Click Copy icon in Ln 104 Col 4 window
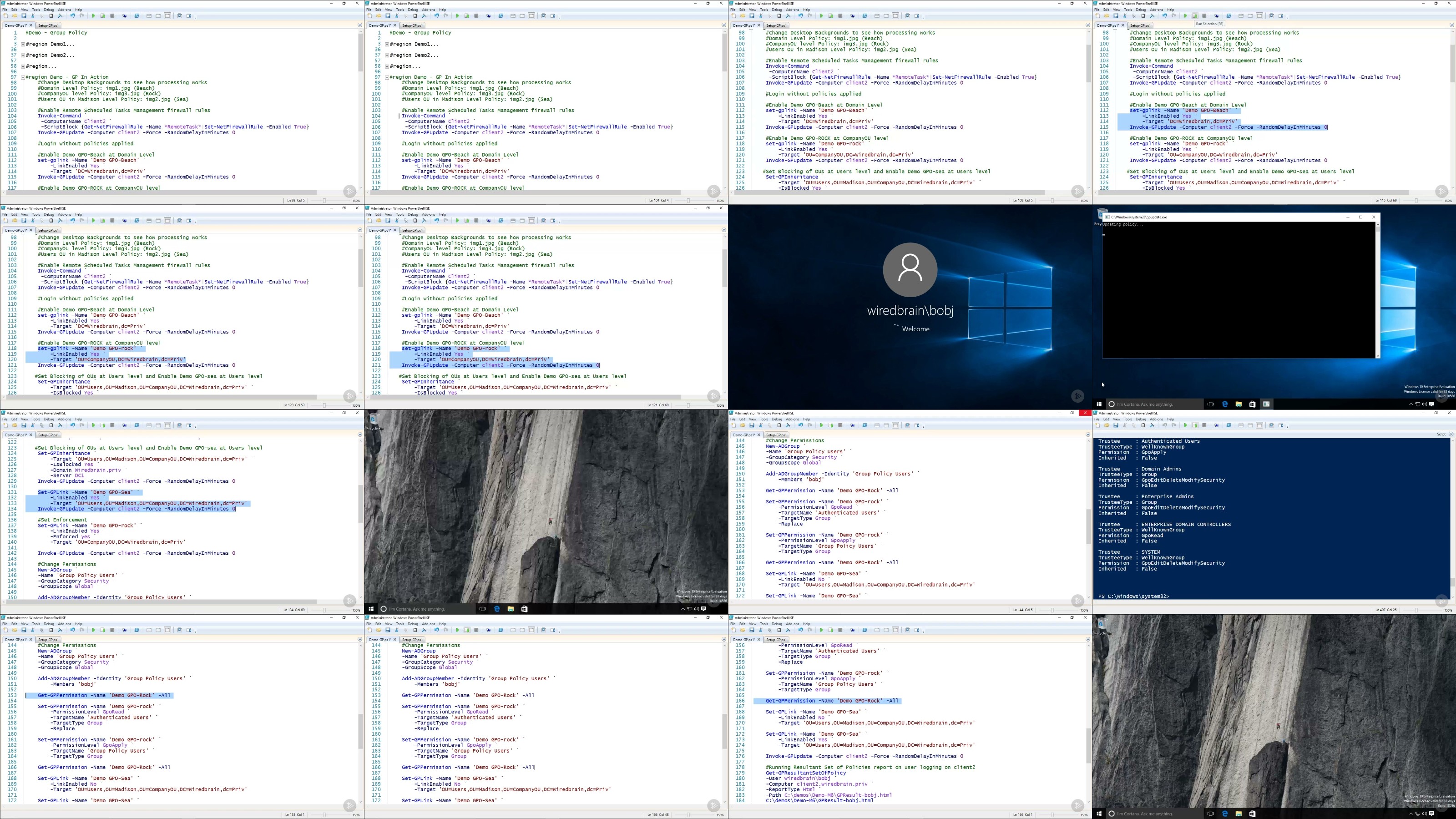 (406, 16)
